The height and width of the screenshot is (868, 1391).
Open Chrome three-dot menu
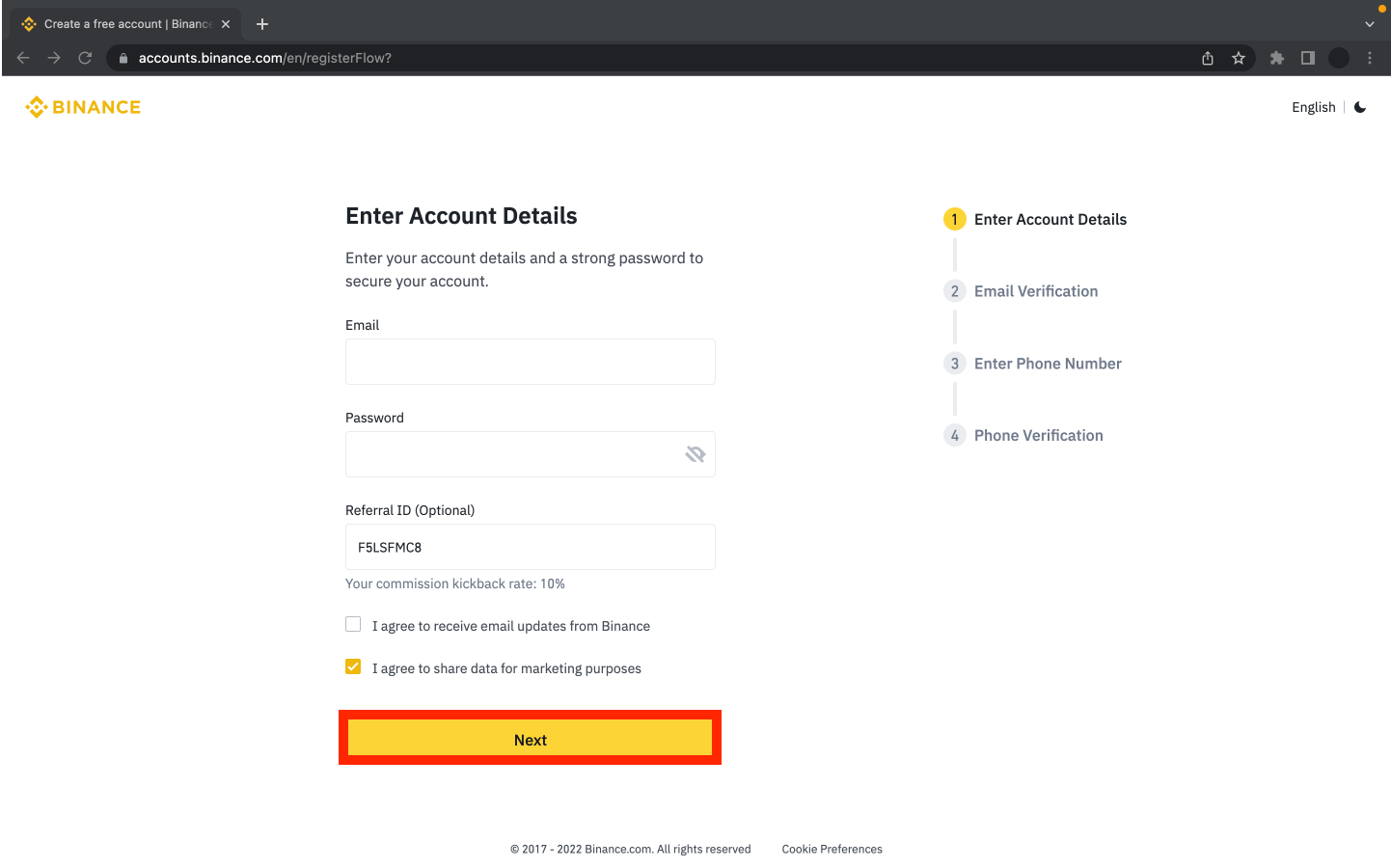[1370, 58]
